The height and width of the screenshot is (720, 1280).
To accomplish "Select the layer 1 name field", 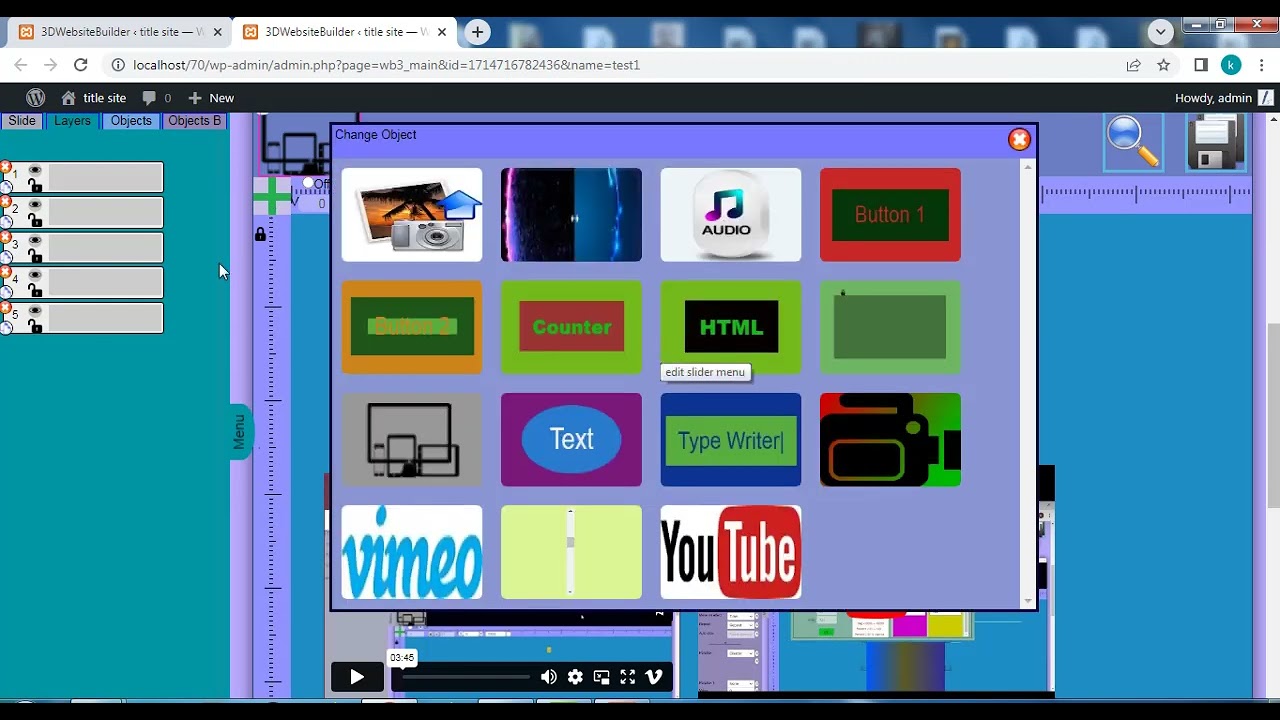I will (105, 178).
